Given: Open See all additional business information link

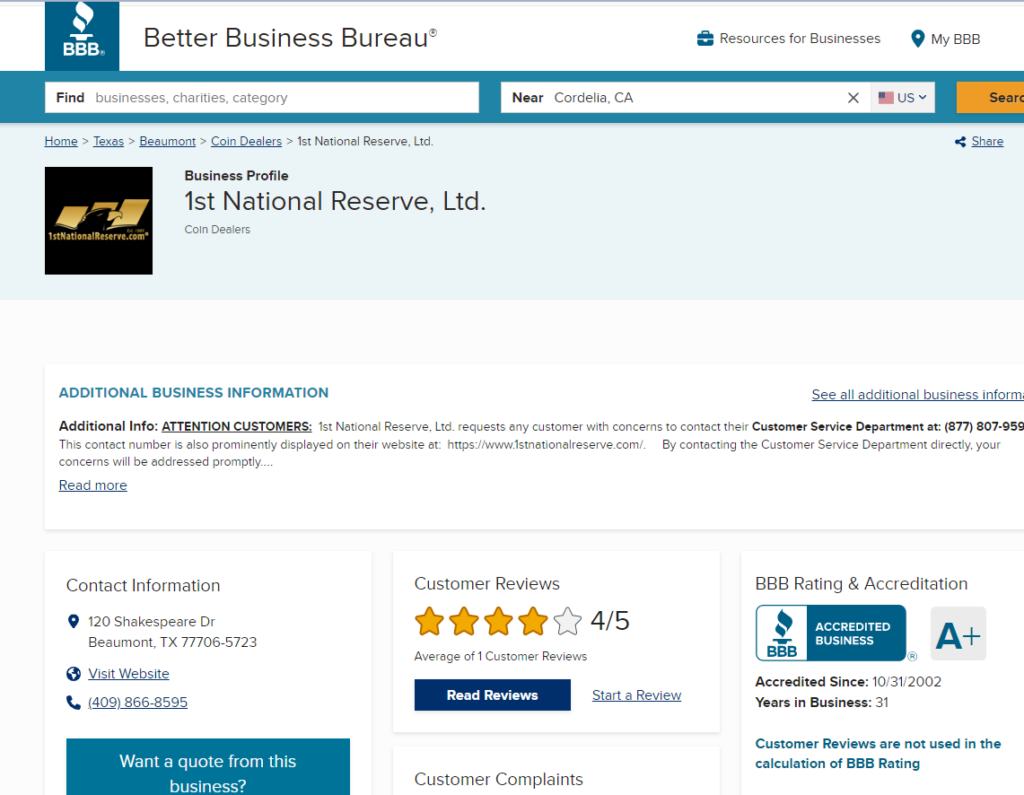Looking at the screenshot, I should 918,395.
